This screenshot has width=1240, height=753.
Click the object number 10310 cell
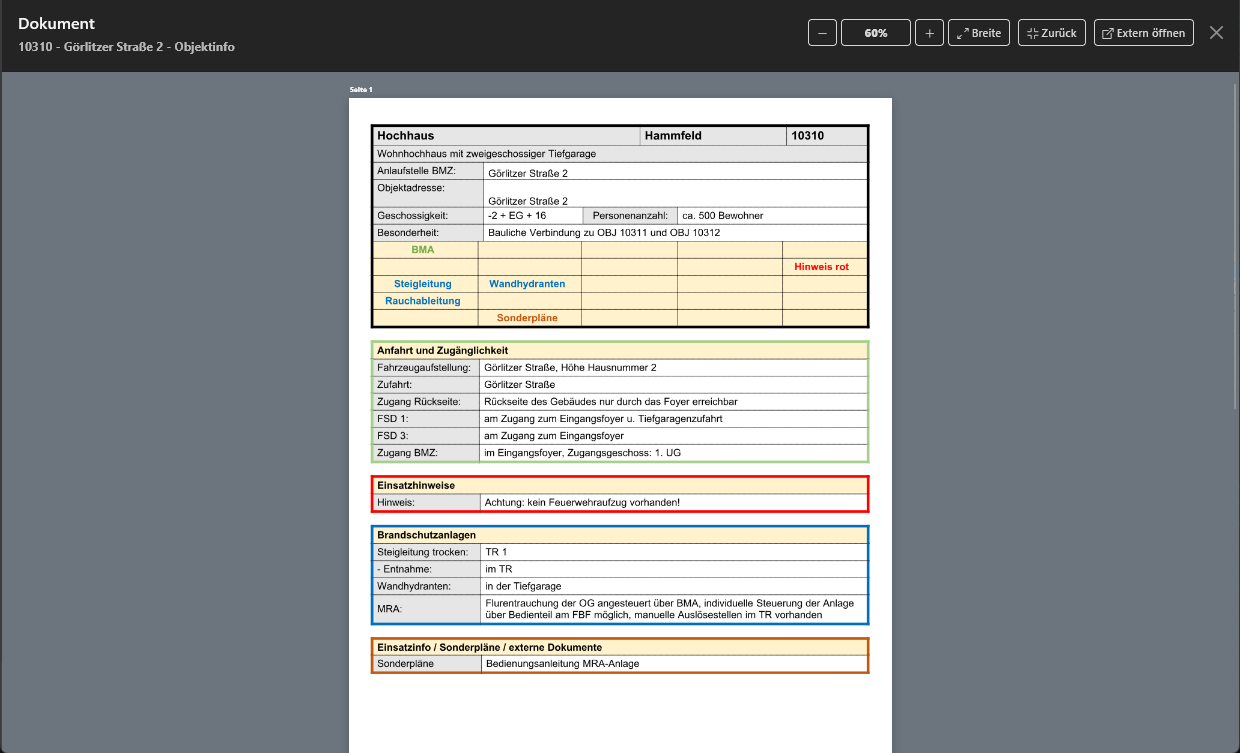click(808, 136)
